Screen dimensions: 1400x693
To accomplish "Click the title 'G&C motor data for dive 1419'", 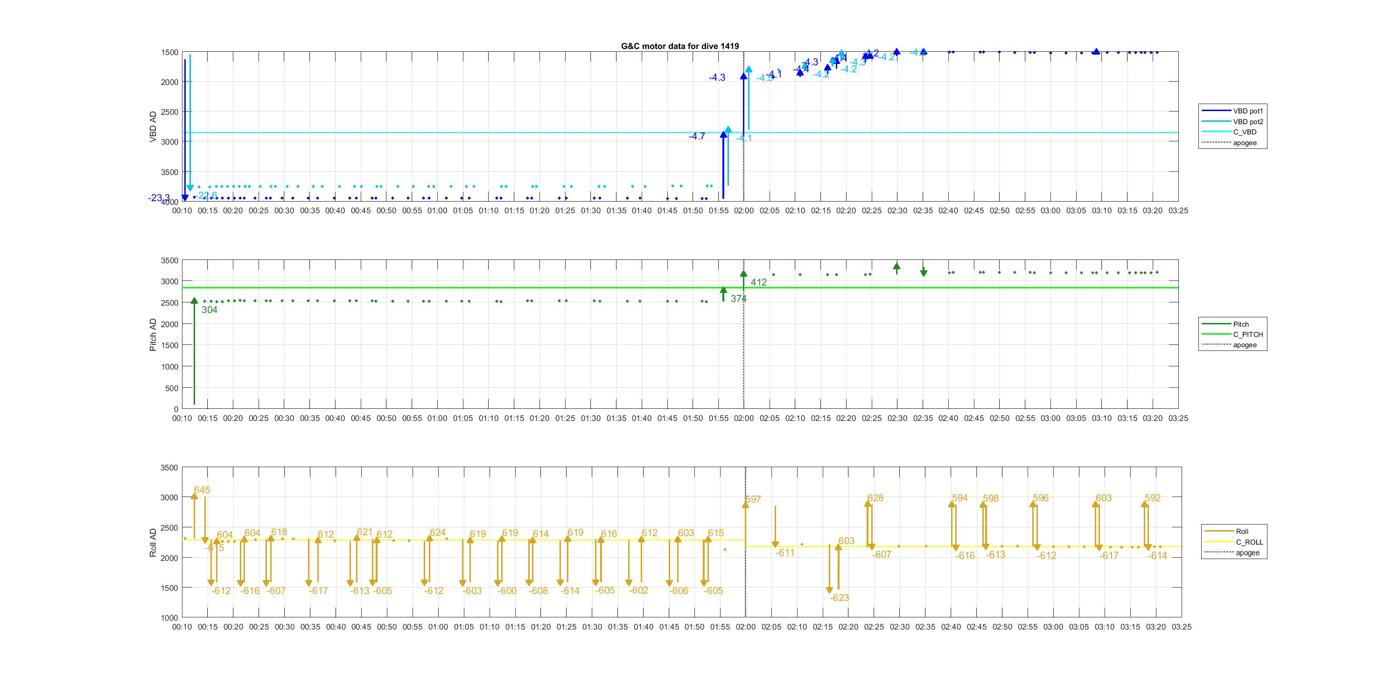I will point(680,46).
